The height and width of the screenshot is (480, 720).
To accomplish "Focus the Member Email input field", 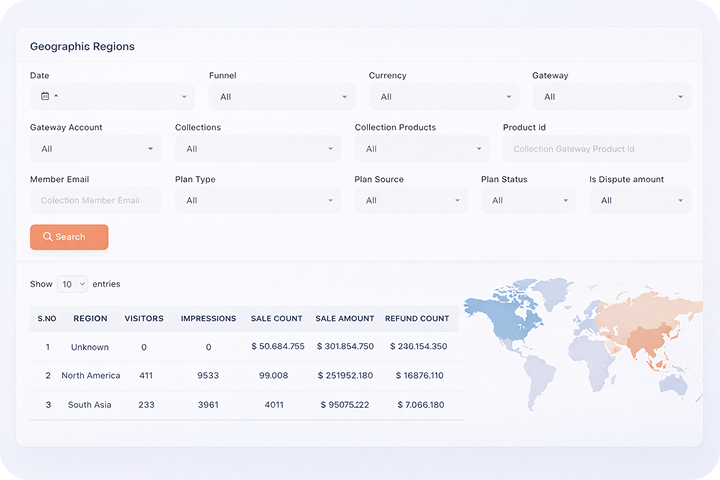I will coord(95,200).
